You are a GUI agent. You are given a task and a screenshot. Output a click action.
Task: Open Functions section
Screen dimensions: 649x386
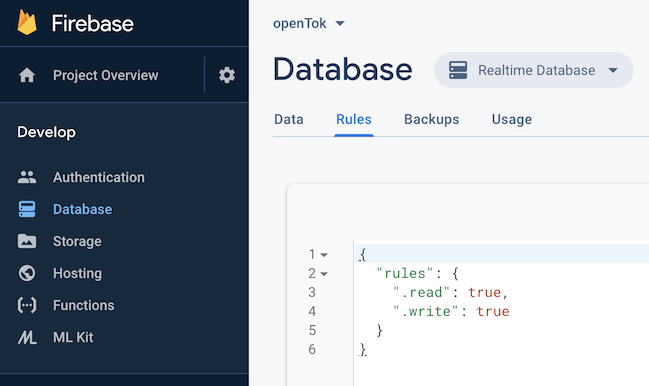click(84, 305)
